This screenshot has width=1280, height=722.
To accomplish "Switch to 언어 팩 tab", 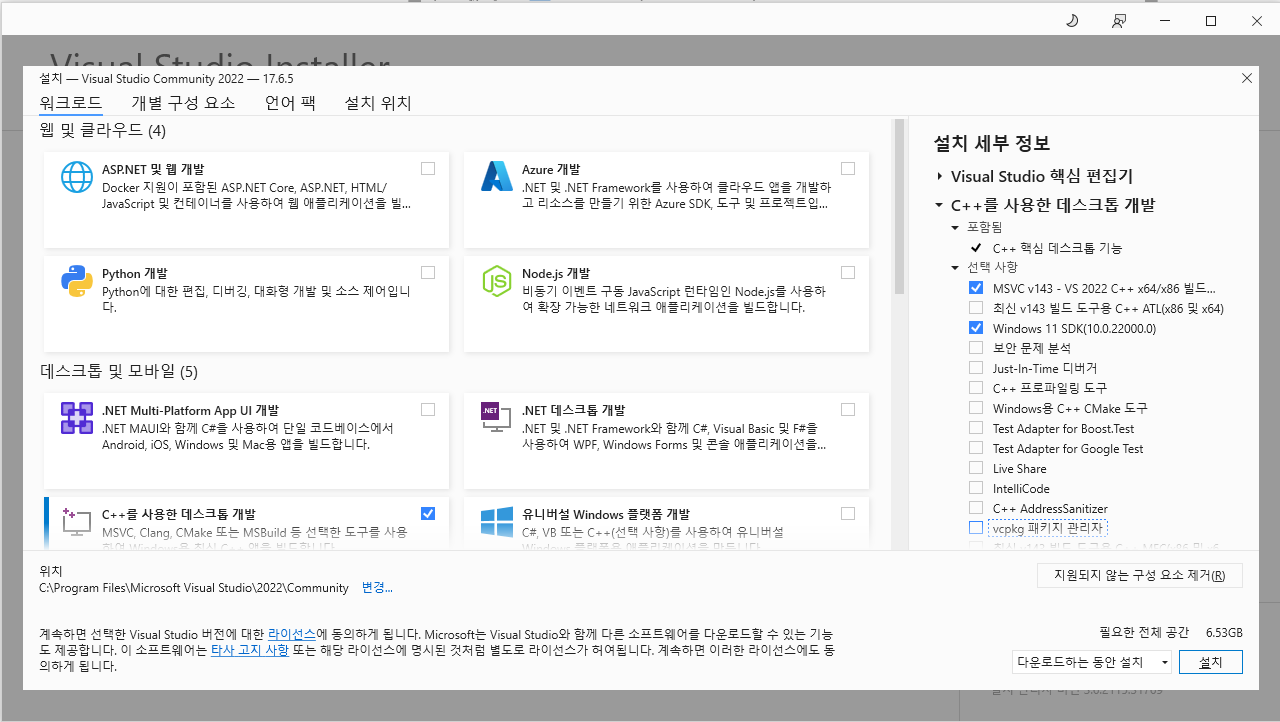I will tap(290, 103).
